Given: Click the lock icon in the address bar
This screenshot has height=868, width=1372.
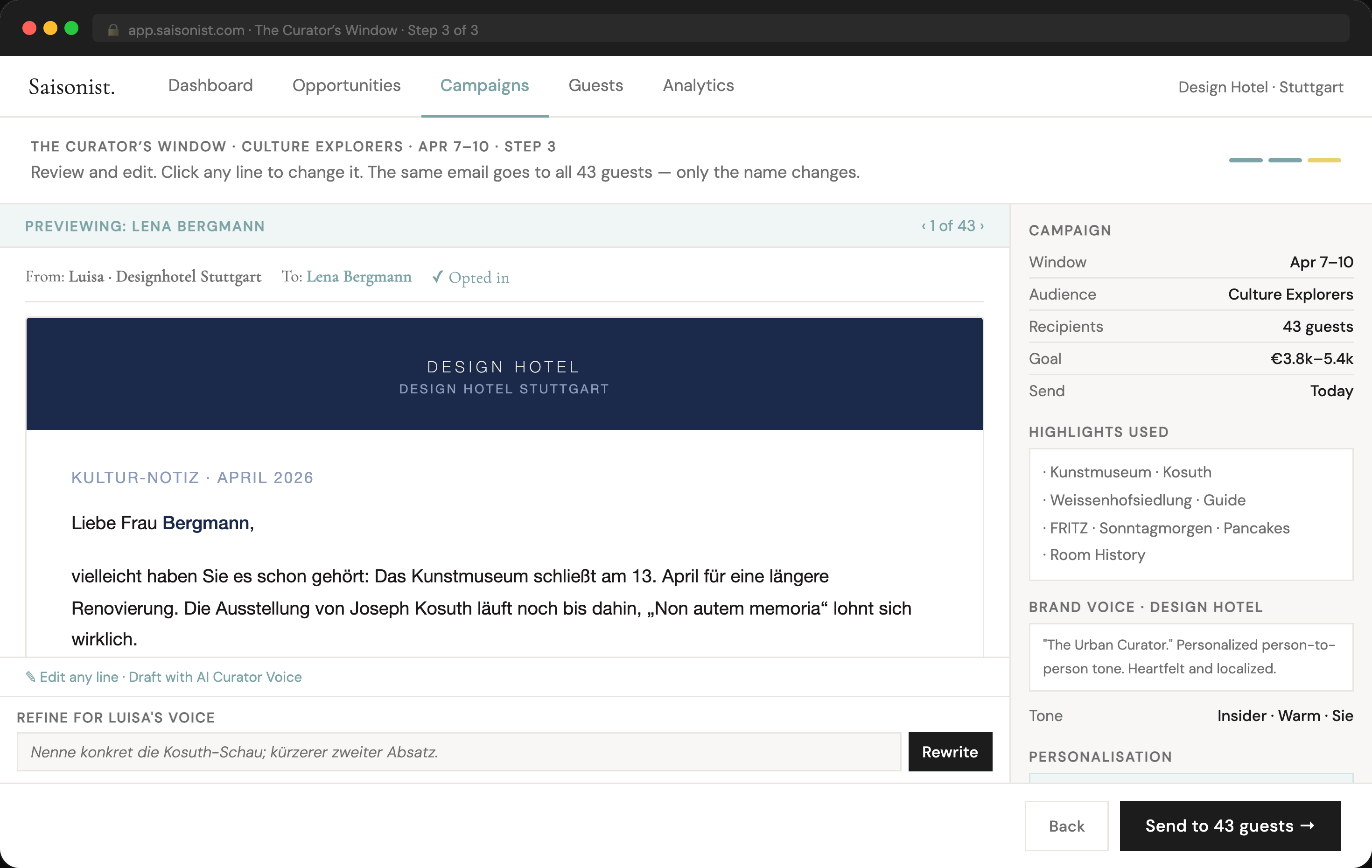Looking at the screenshot, I should [113, 30].
